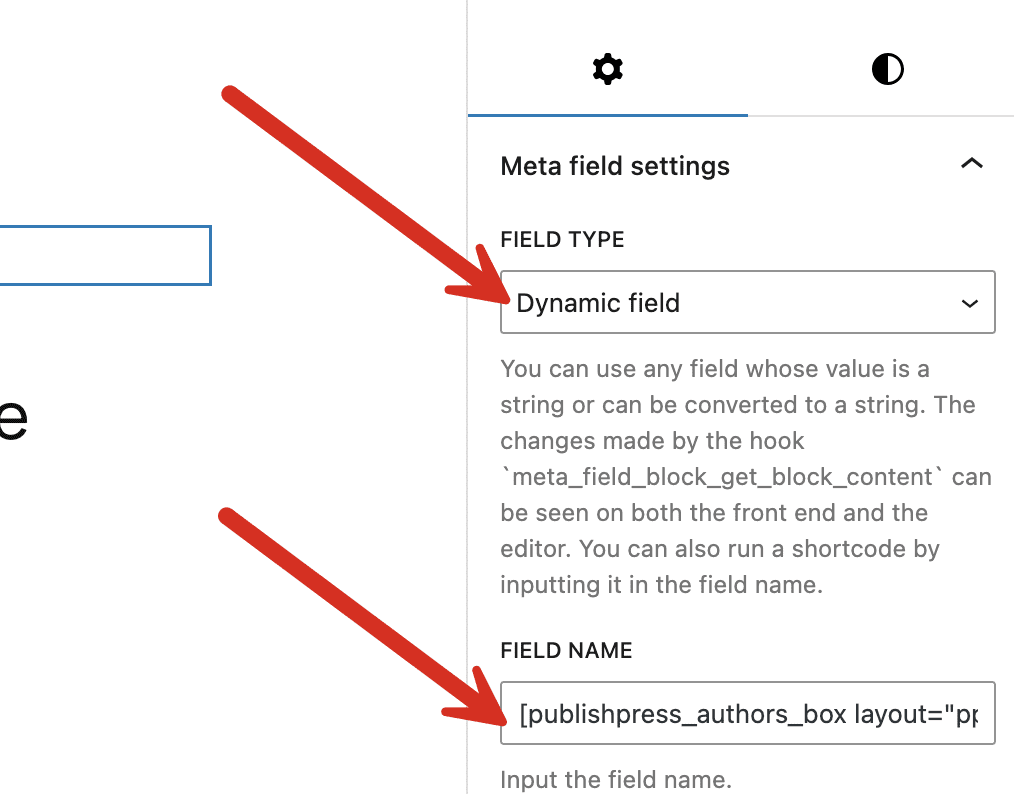Select the half-filled circle Styles tab icon

click(886, 69)
